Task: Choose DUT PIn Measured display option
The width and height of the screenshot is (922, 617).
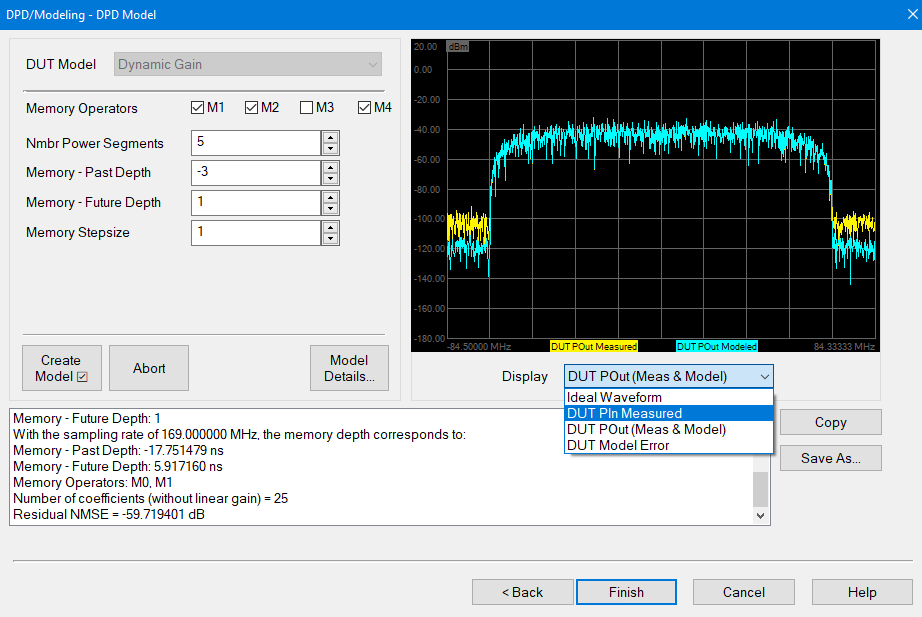Action: tap(624, 413)
